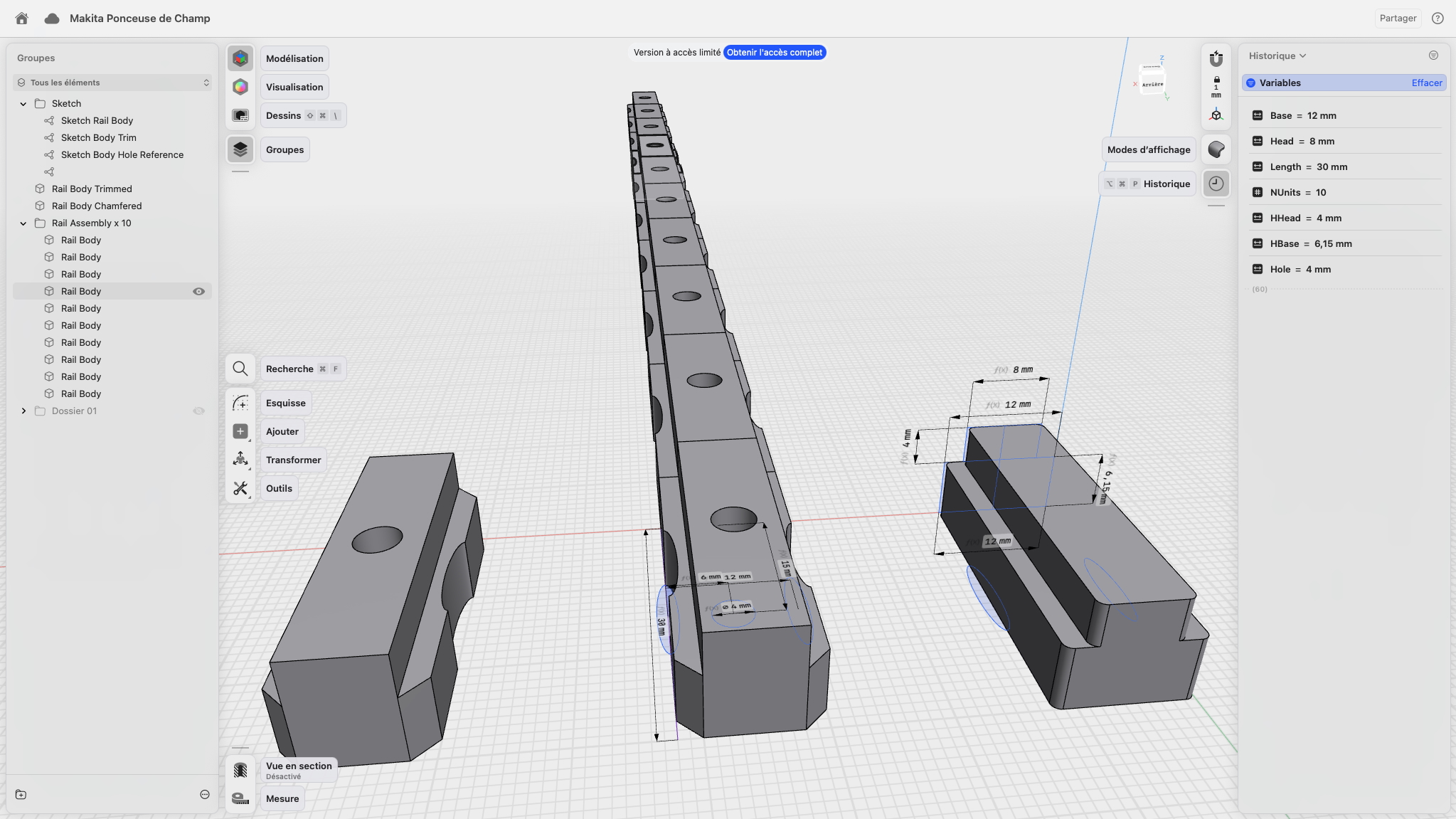This screenshot has width=1456, height=819.
Task: Click the Transformer label
Action: [294, 460]
